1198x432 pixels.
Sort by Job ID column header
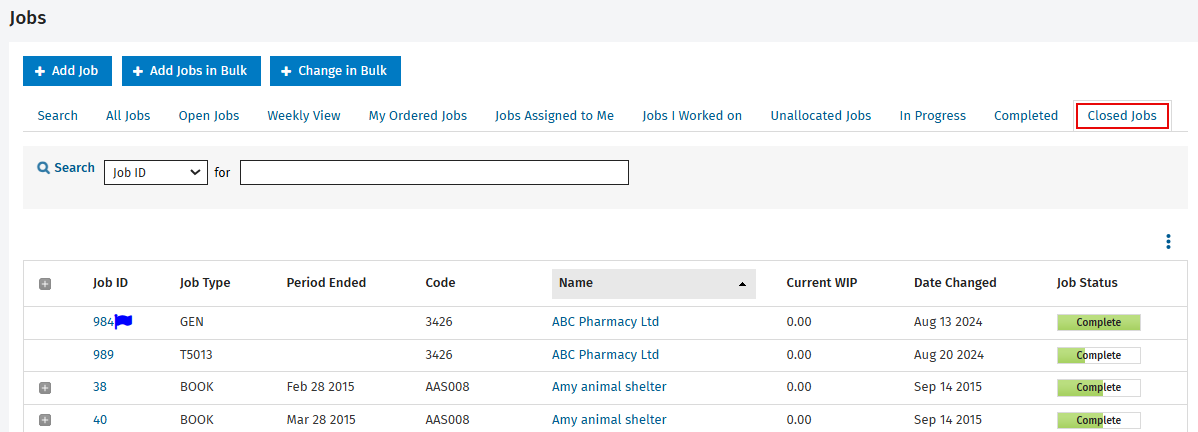pyautogui.click(x=111, y=283)
